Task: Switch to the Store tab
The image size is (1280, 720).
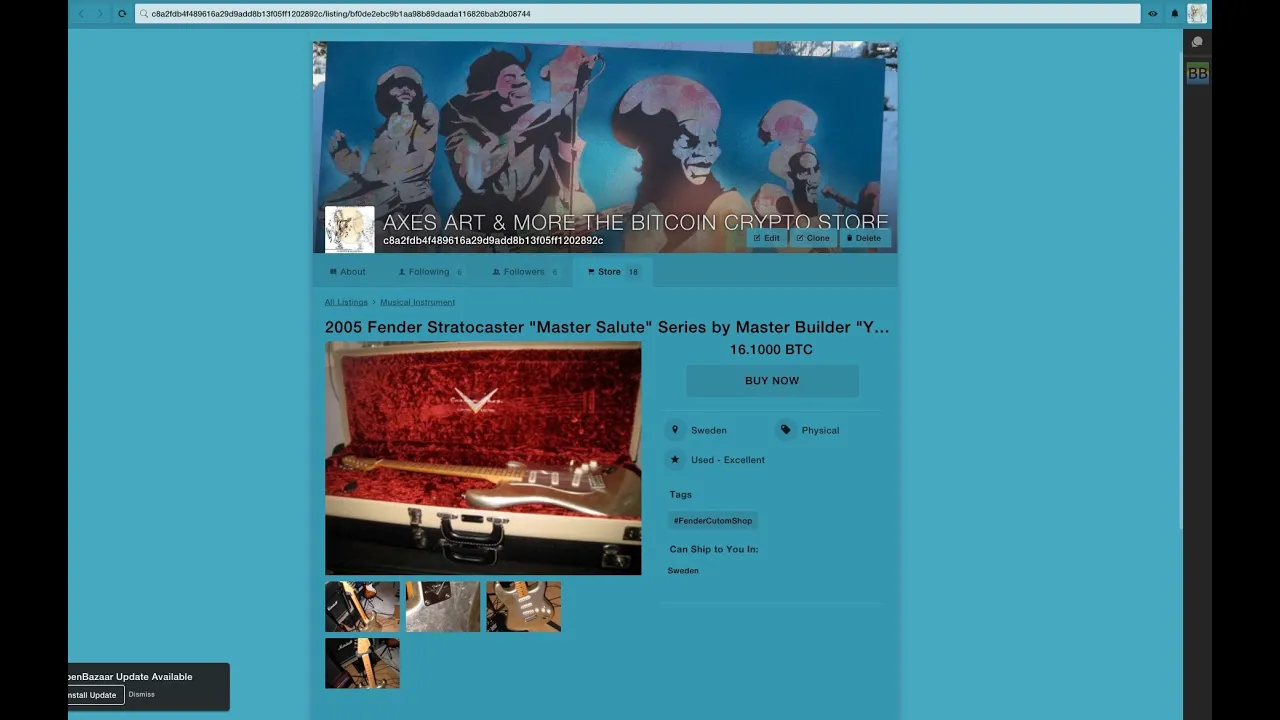Action: click(613, 272)
